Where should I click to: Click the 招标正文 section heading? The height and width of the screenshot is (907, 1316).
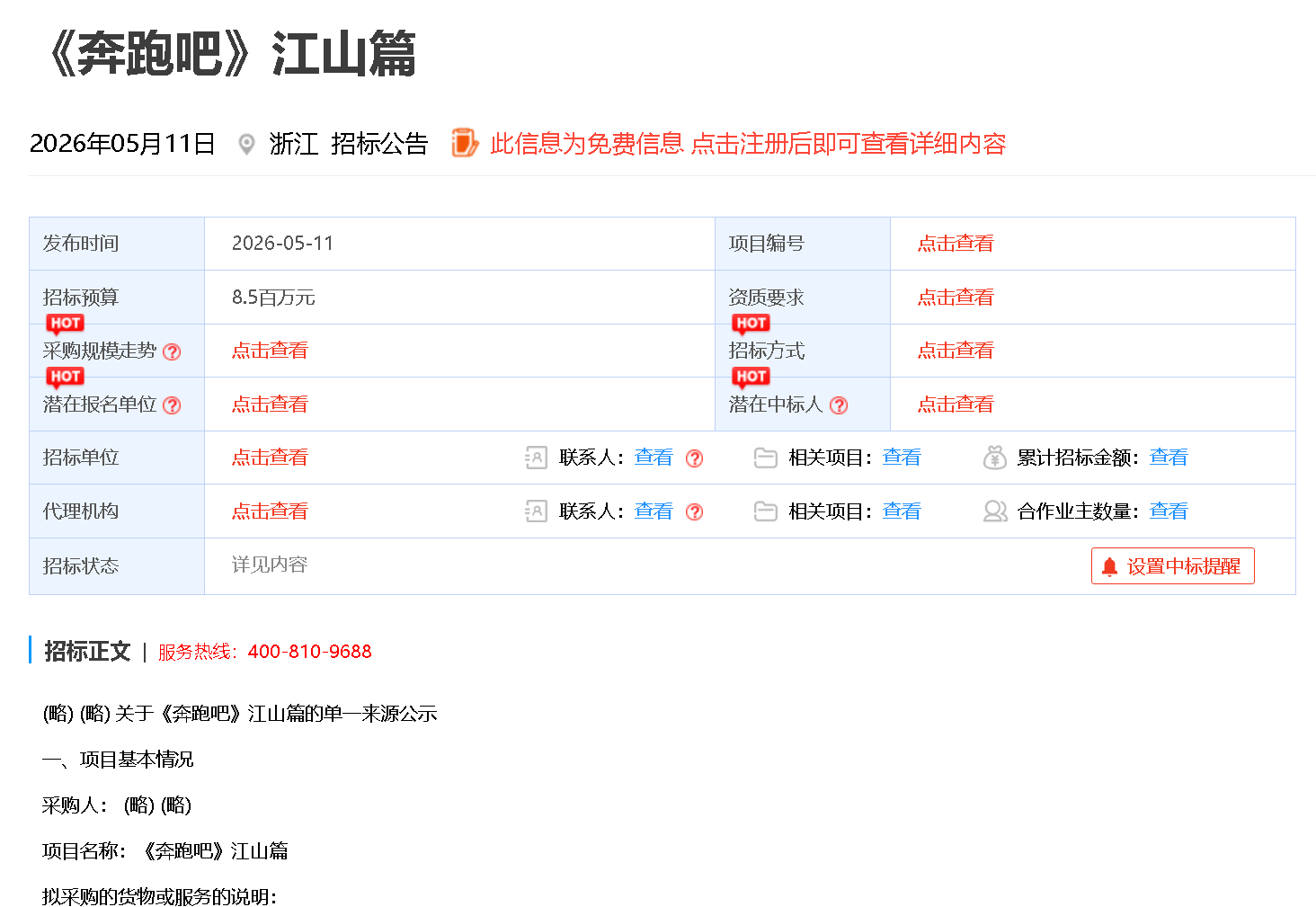point(87,651)
